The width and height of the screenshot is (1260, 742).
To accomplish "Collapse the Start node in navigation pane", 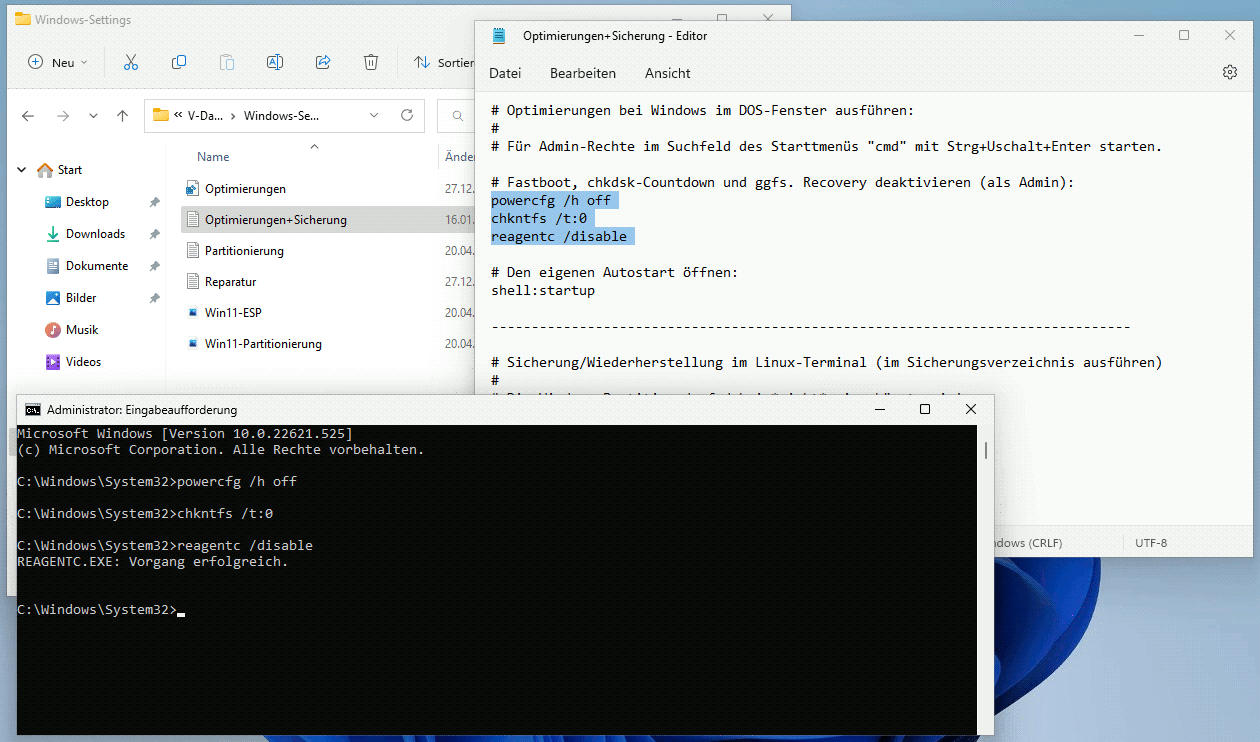I will [22, 170].
